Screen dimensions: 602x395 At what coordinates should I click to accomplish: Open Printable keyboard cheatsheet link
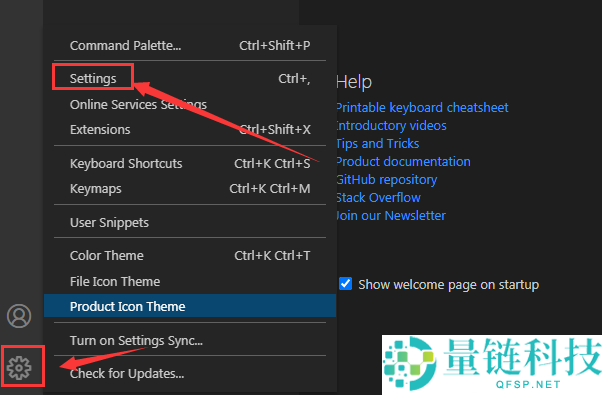coord(422,107)
